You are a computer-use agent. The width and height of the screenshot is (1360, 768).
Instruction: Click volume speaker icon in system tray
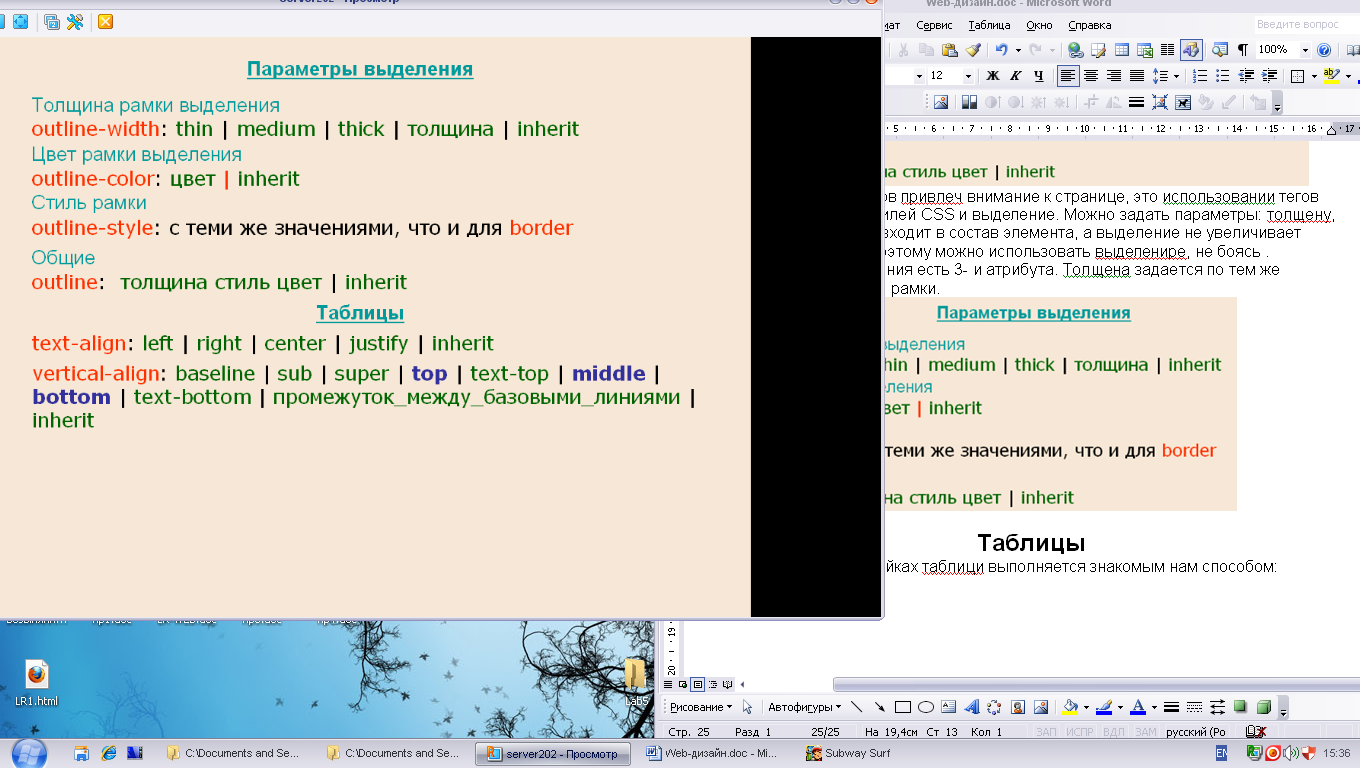pos(1292,753)
